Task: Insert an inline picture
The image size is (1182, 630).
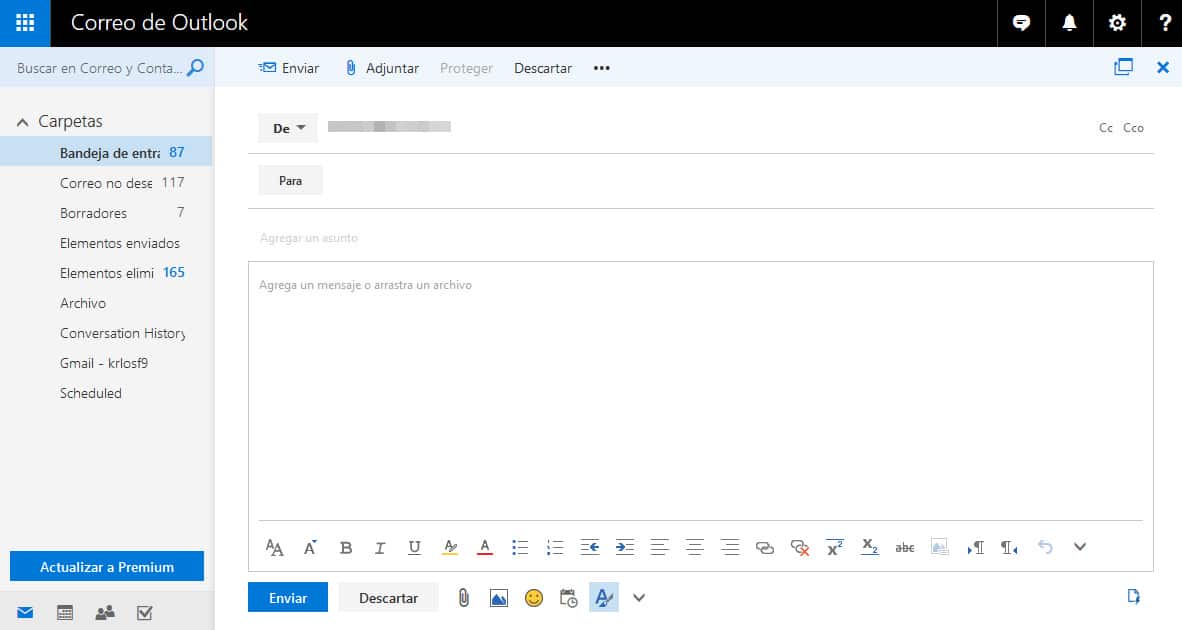Action: click(x=498, y=598)
